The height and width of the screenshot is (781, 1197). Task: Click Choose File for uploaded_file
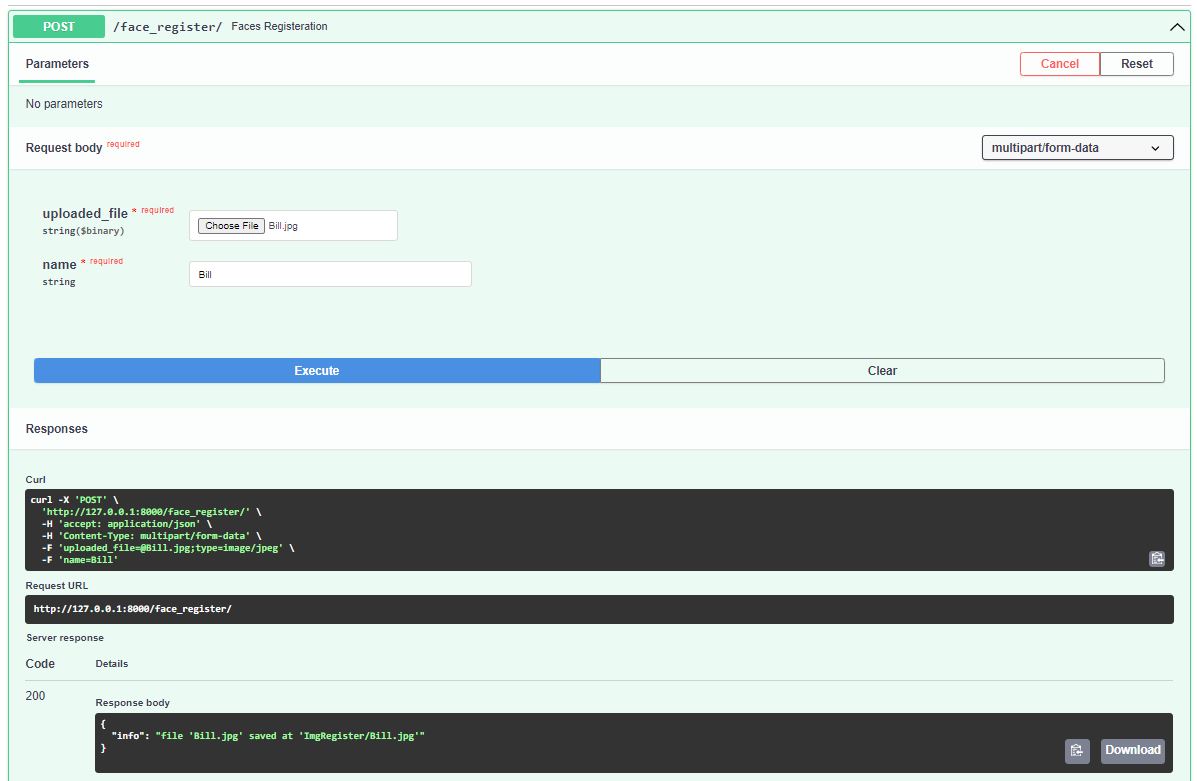point(231,226)
